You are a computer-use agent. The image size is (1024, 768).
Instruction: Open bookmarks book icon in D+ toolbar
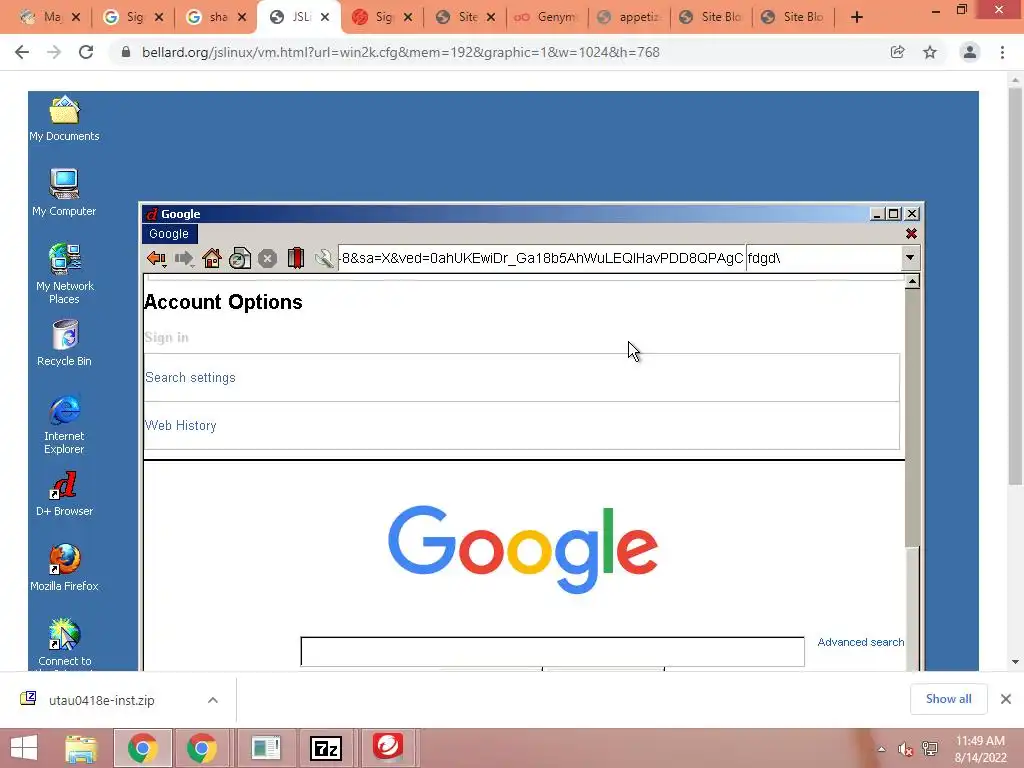click(296, 258)
